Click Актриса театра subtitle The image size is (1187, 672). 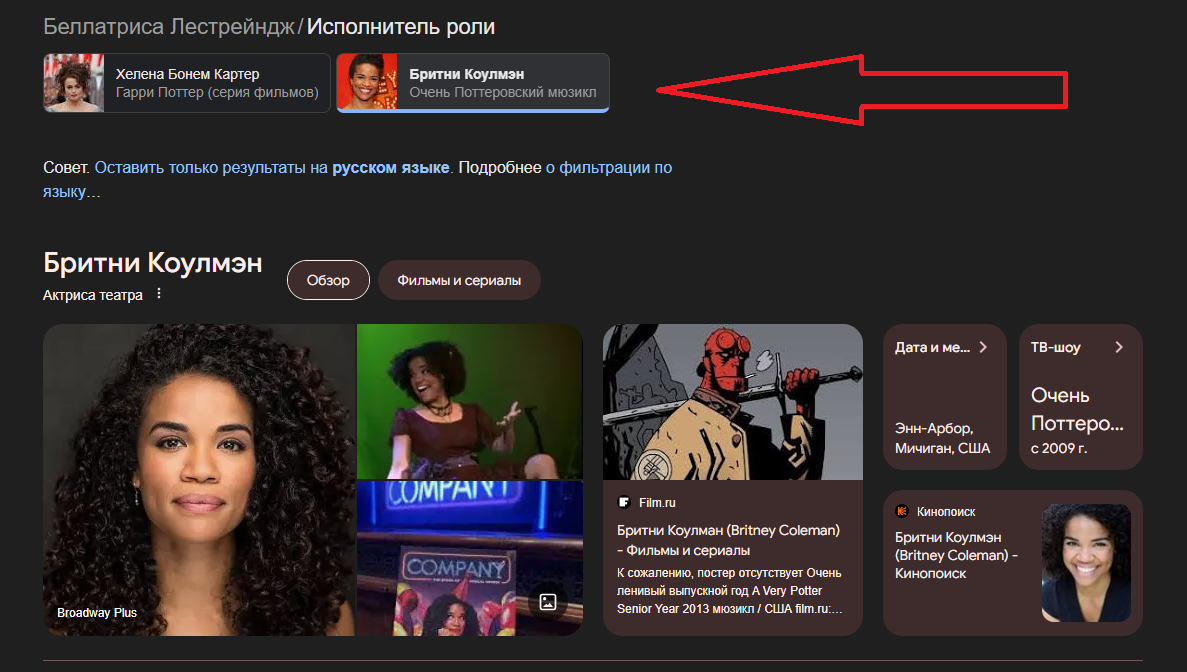[92, 295]
